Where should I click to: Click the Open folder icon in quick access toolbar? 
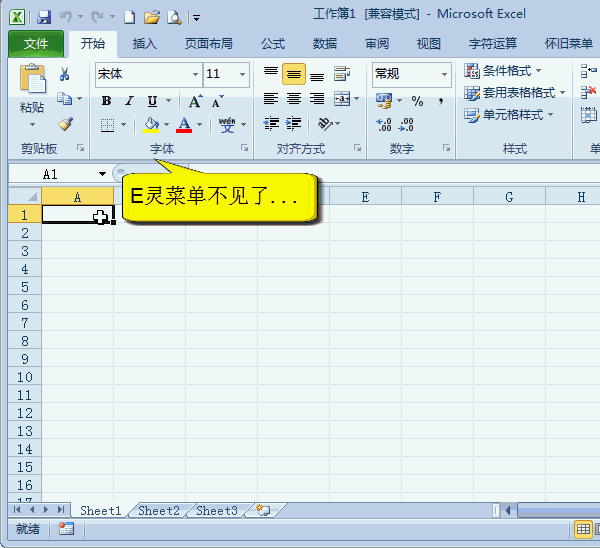tap(152, 17)
